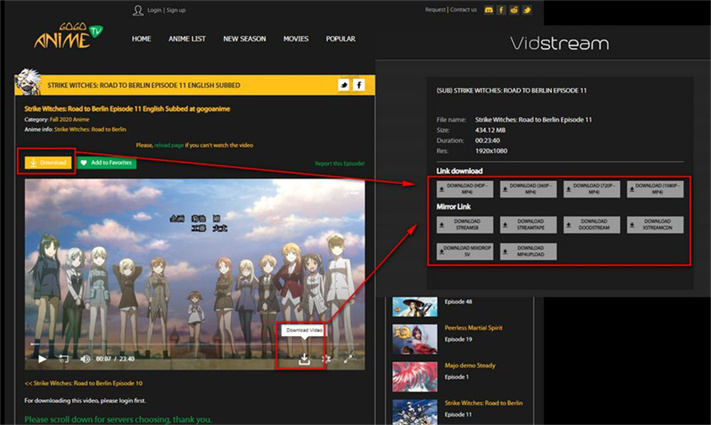
Task: Share episode via Twitter icon on yellow bar
Action: tap(344, 85)
